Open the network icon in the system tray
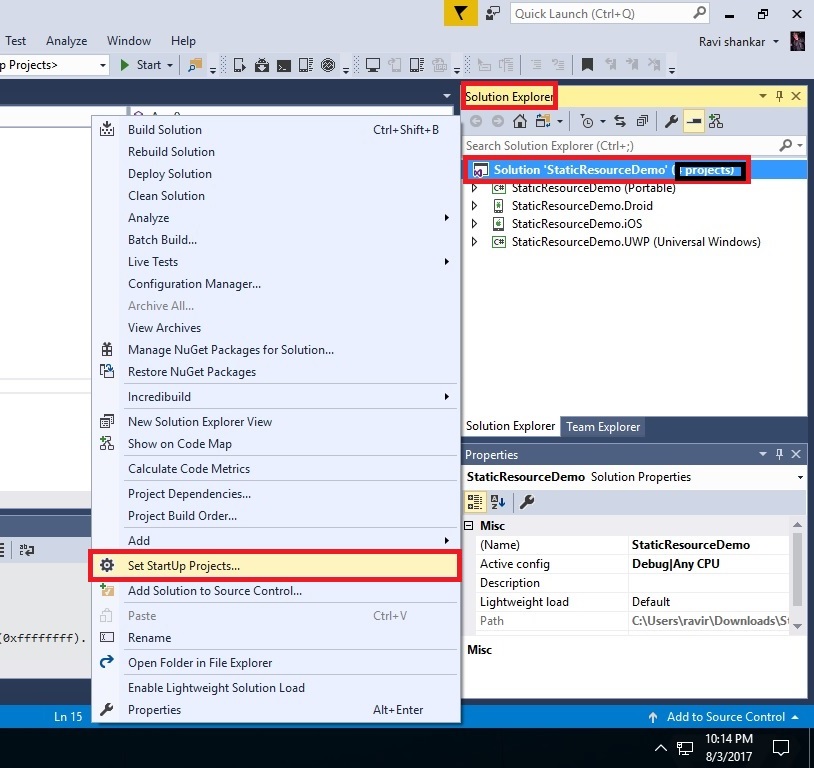Viewport: 814px width, 768px height. pyautogui.click(x=686, y=747)
